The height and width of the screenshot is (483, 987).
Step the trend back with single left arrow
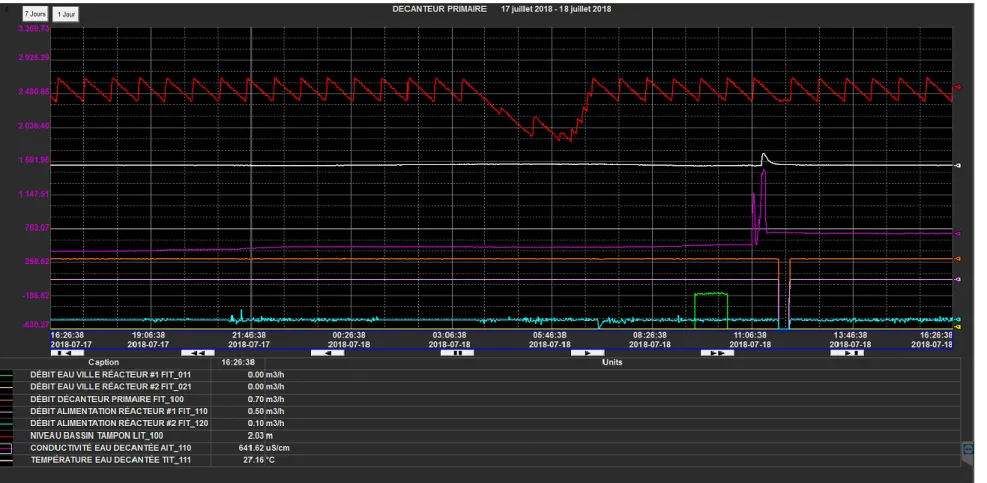pos(327,353)
